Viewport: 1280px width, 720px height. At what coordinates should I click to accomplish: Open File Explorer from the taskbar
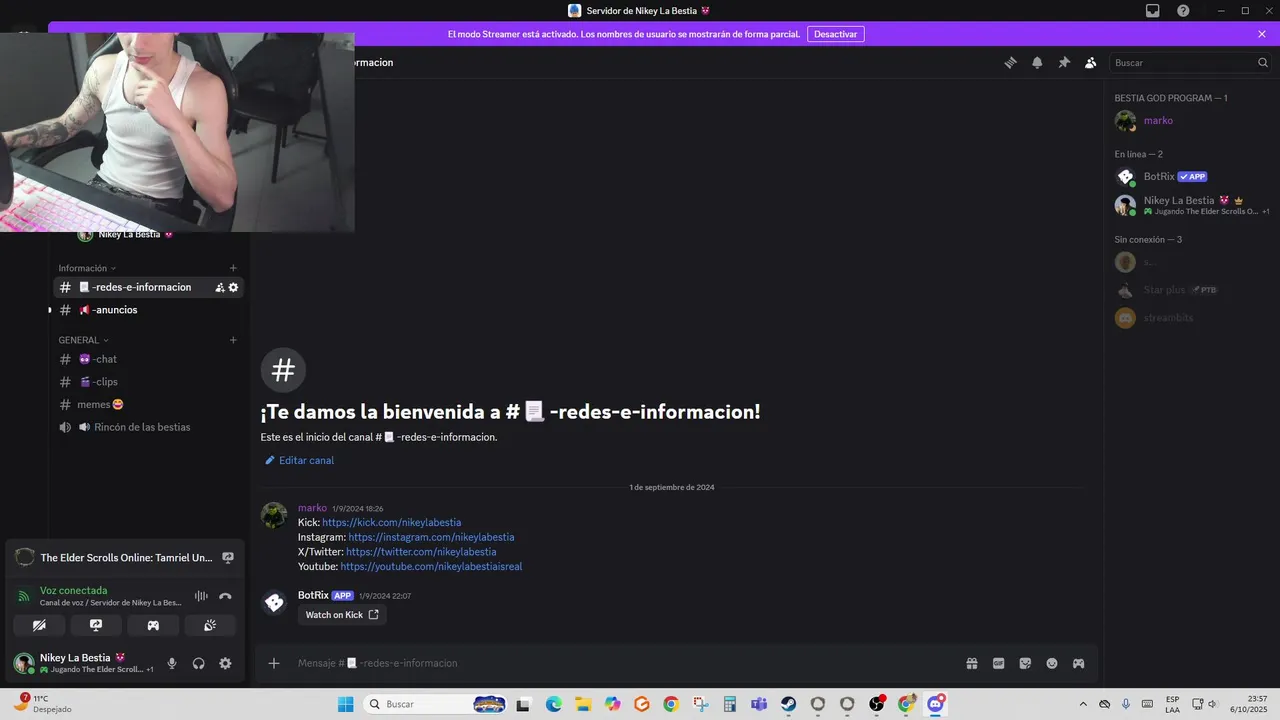[x=583, y=704]
